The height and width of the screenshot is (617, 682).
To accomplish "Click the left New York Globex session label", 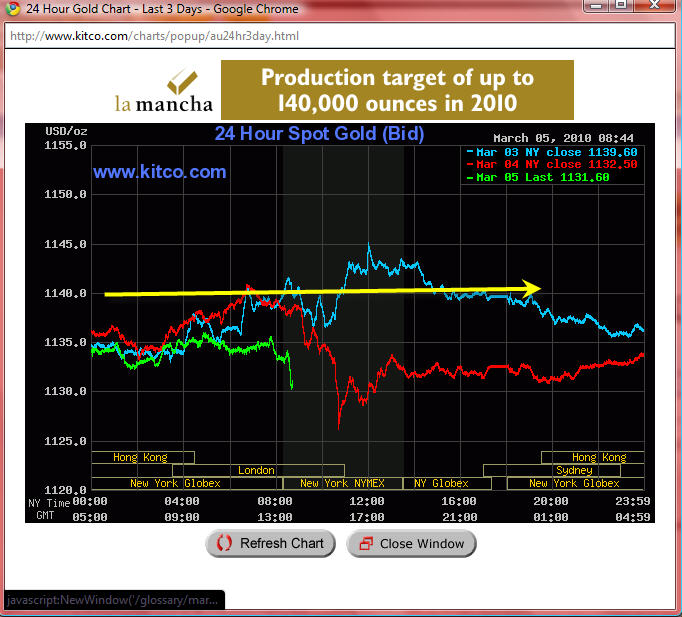I will click(175, 484).
